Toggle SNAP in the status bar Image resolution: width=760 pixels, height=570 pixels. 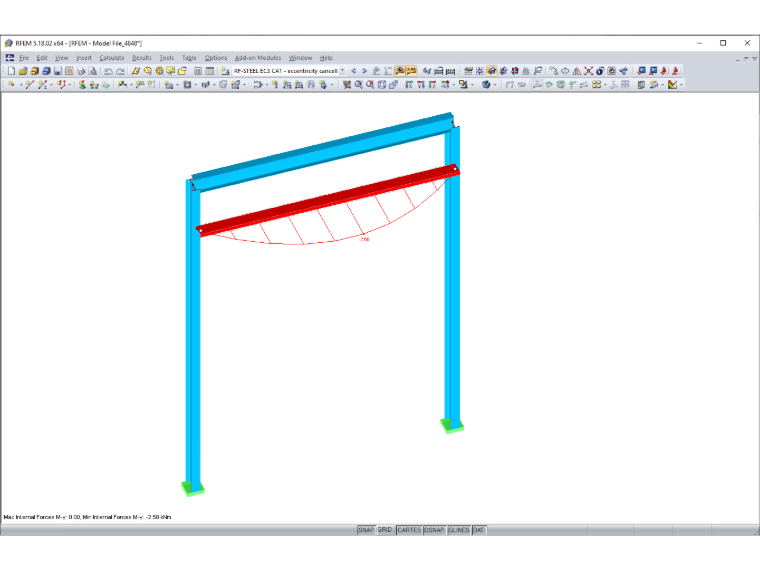(x=366, y=530)
